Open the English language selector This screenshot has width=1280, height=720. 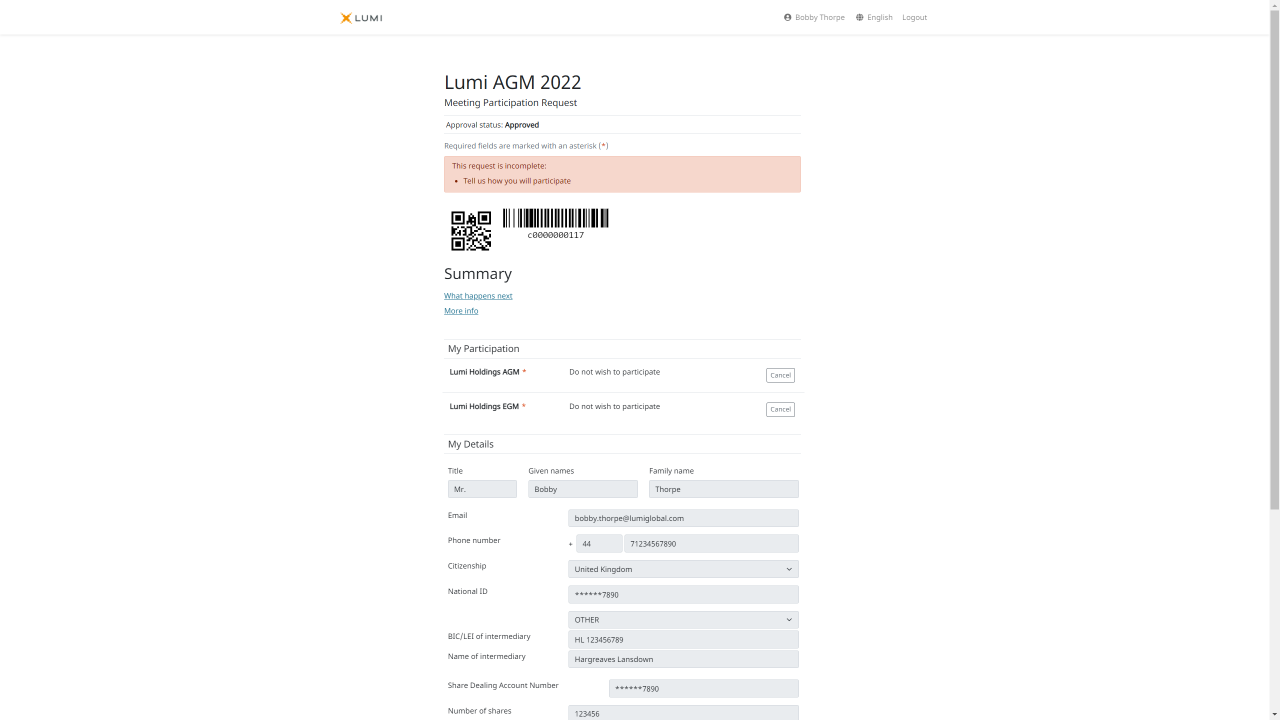(874, 17)
